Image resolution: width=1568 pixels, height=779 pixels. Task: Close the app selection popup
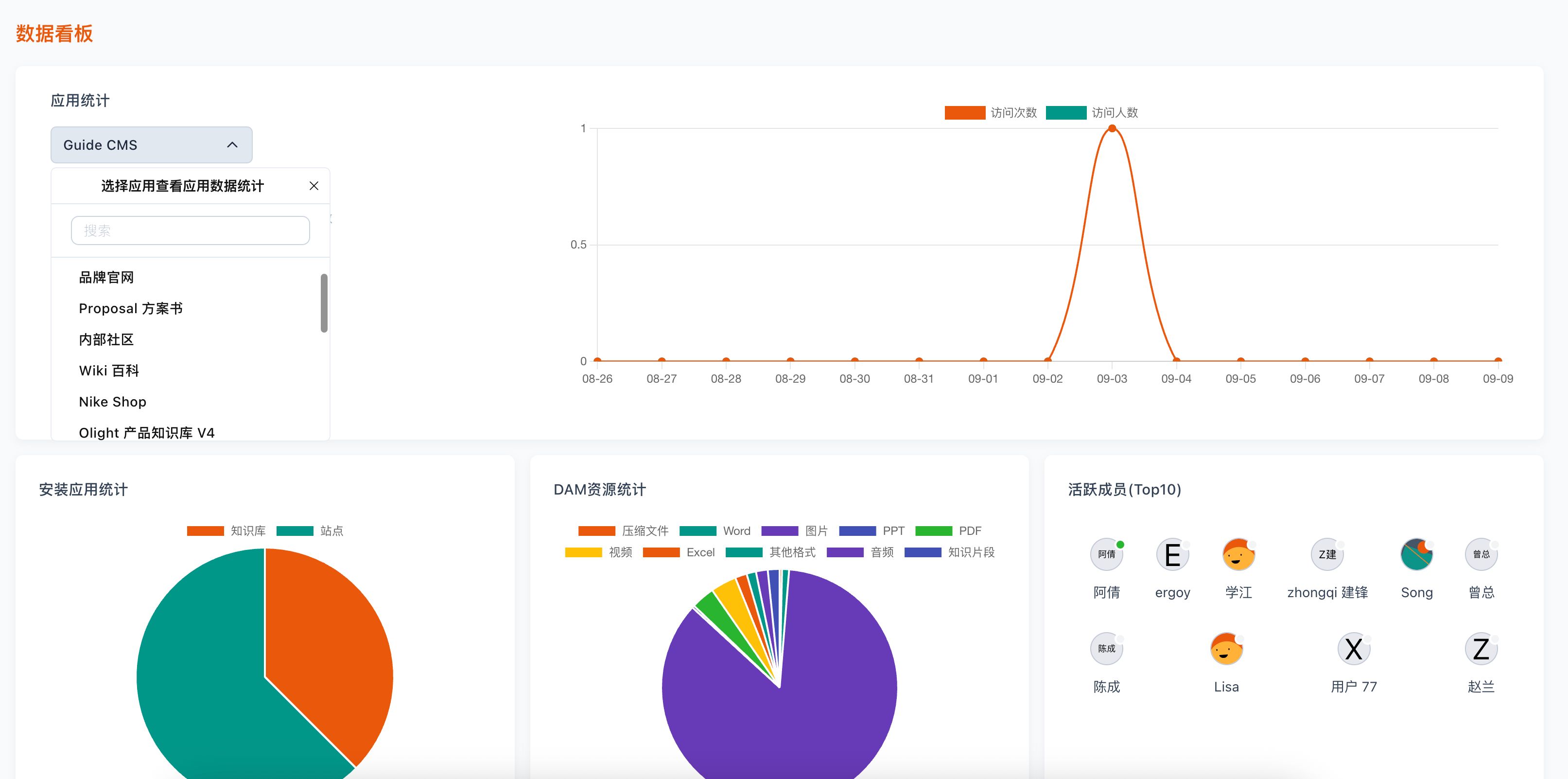314,186
